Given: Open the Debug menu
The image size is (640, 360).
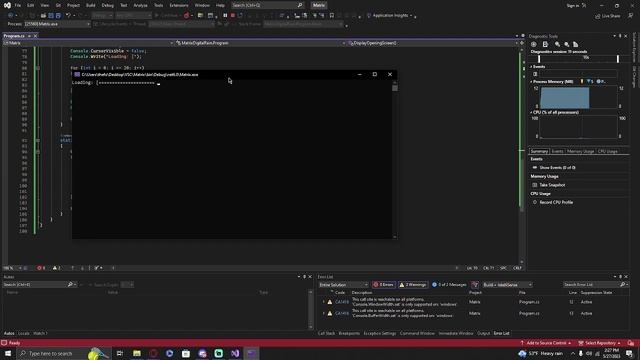Looking at the screenshot, I should (107, 5).
